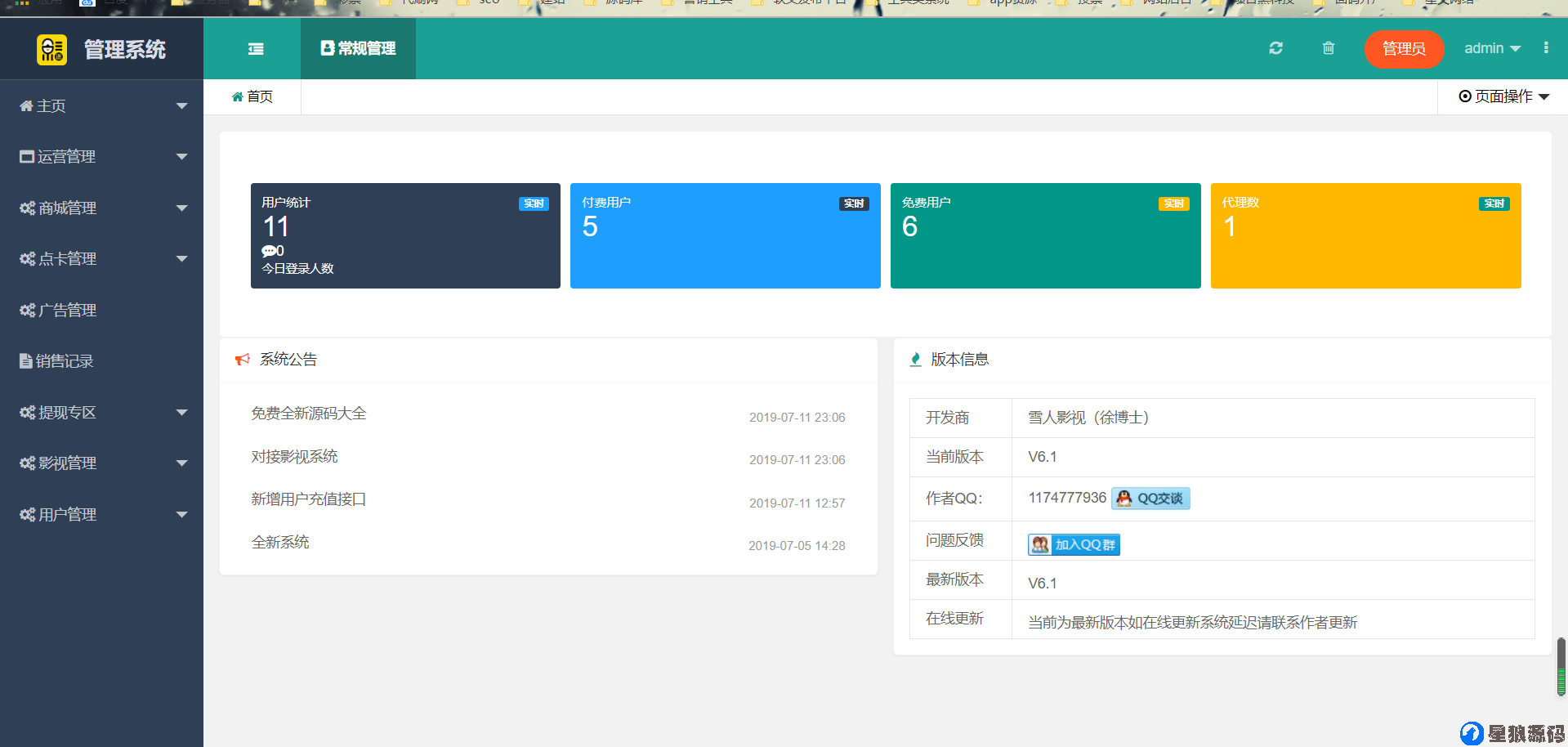Click the 今日登录人数 label
1568x747 pixels.
(297, 269)
